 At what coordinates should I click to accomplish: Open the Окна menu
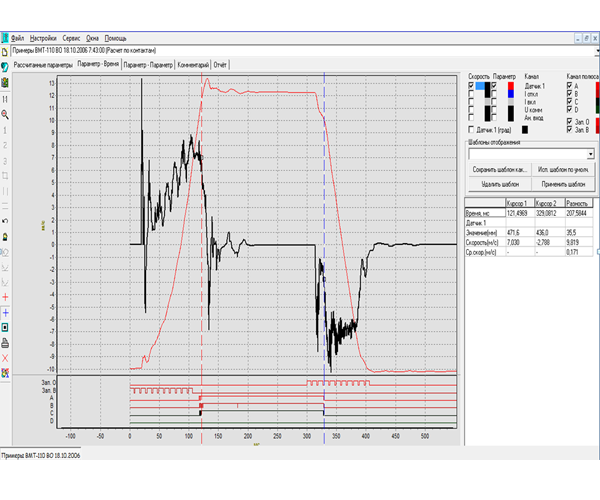[x=92, y=38]
